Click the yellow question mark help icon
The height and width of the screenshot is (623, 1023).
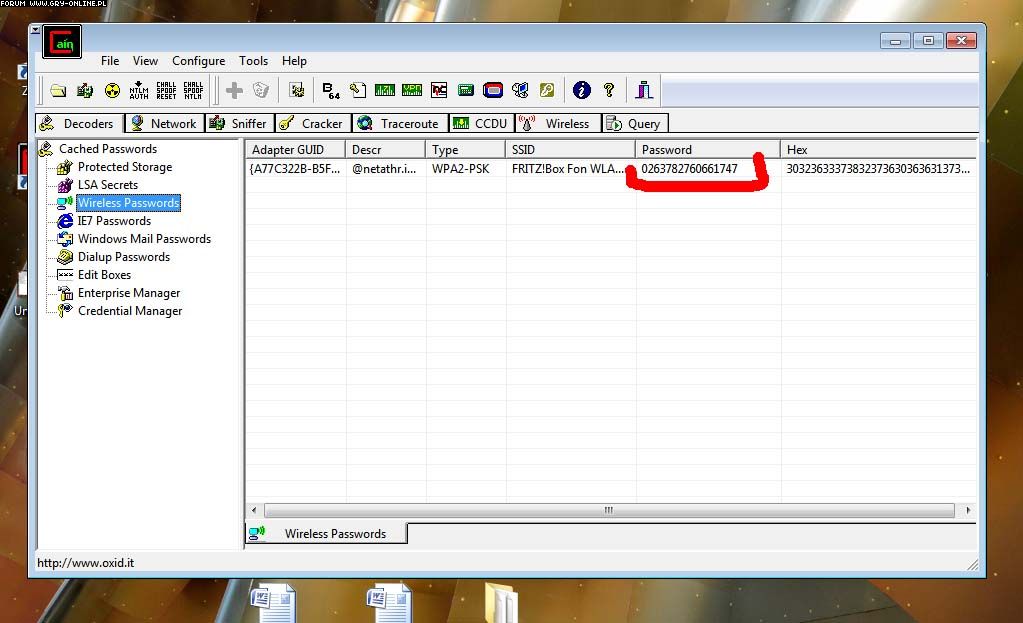click(x=608, y=91)
